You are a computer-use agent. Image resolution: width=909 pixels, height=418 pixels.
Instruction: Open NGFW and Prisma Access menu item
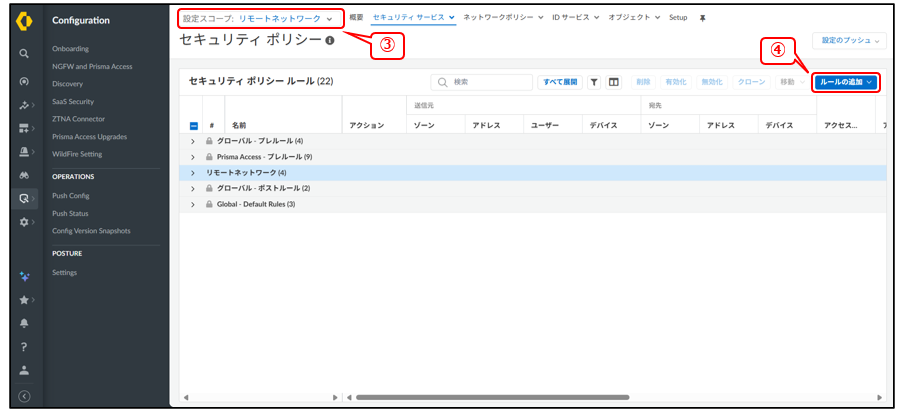point(92,66)
